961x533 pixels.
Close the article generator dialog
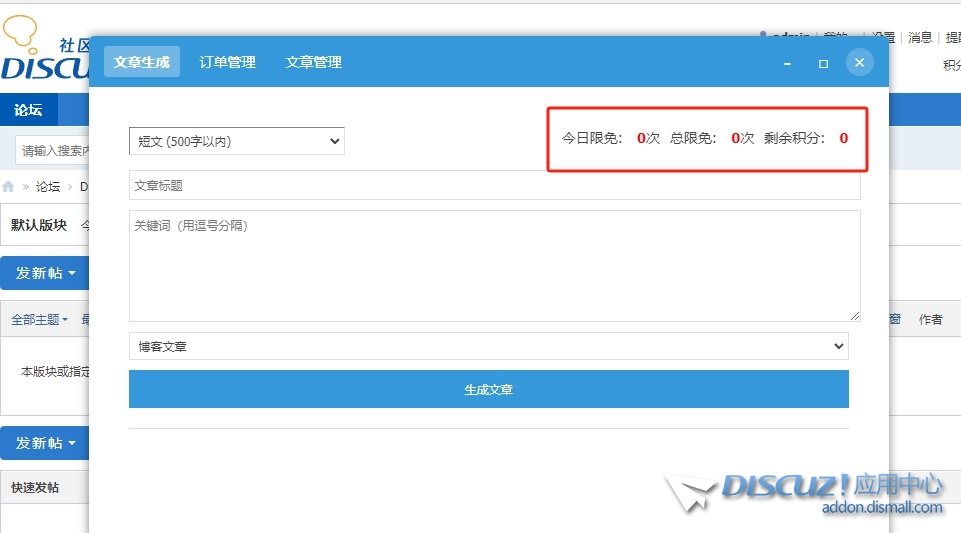point(859,63)
